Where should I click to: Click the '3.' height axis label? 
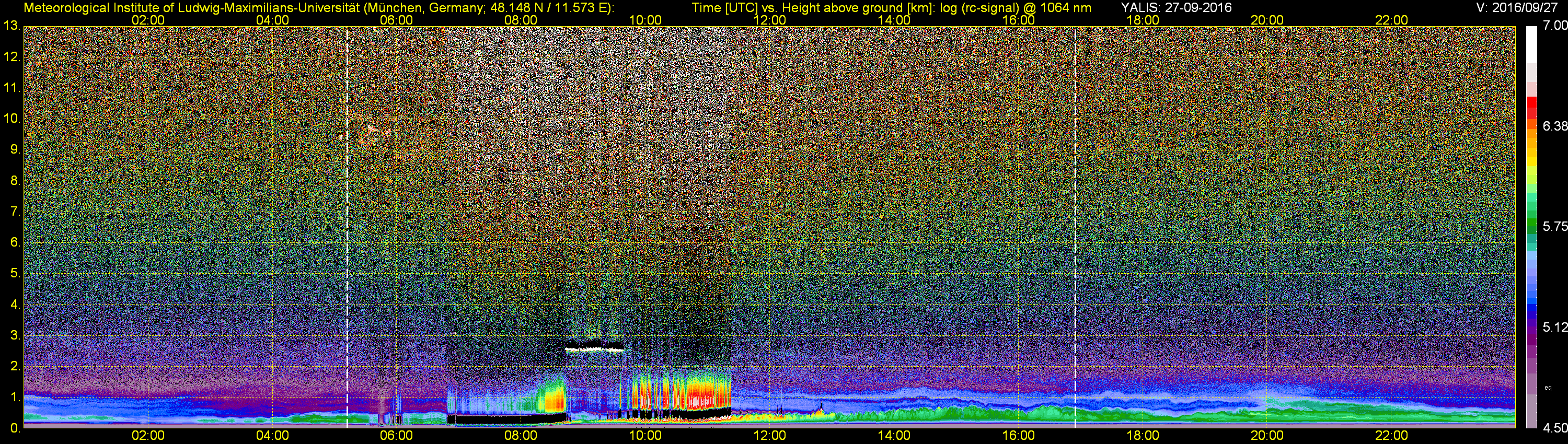15,335
